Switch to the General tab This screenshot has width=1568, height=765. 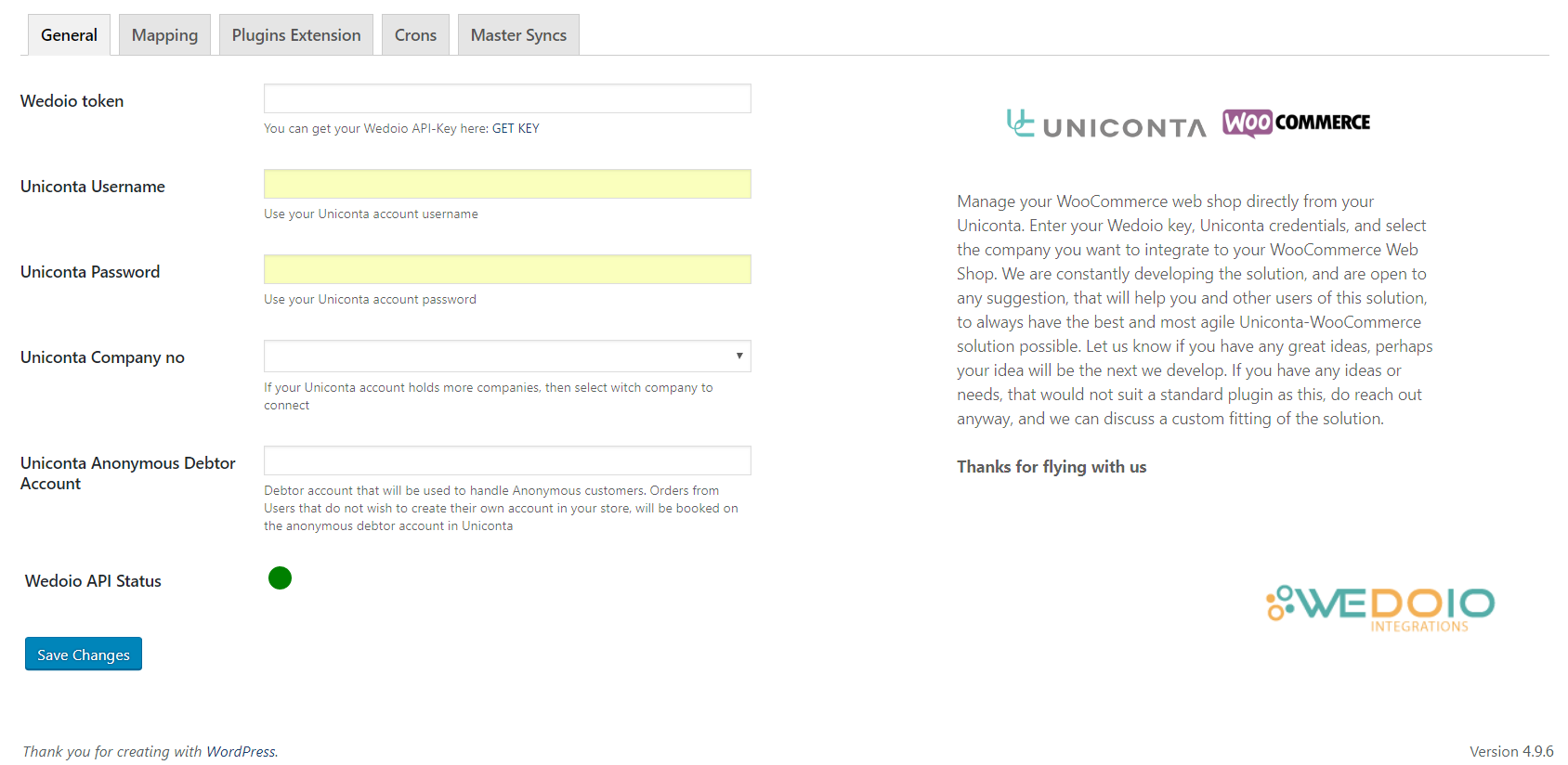click(69, 35)
